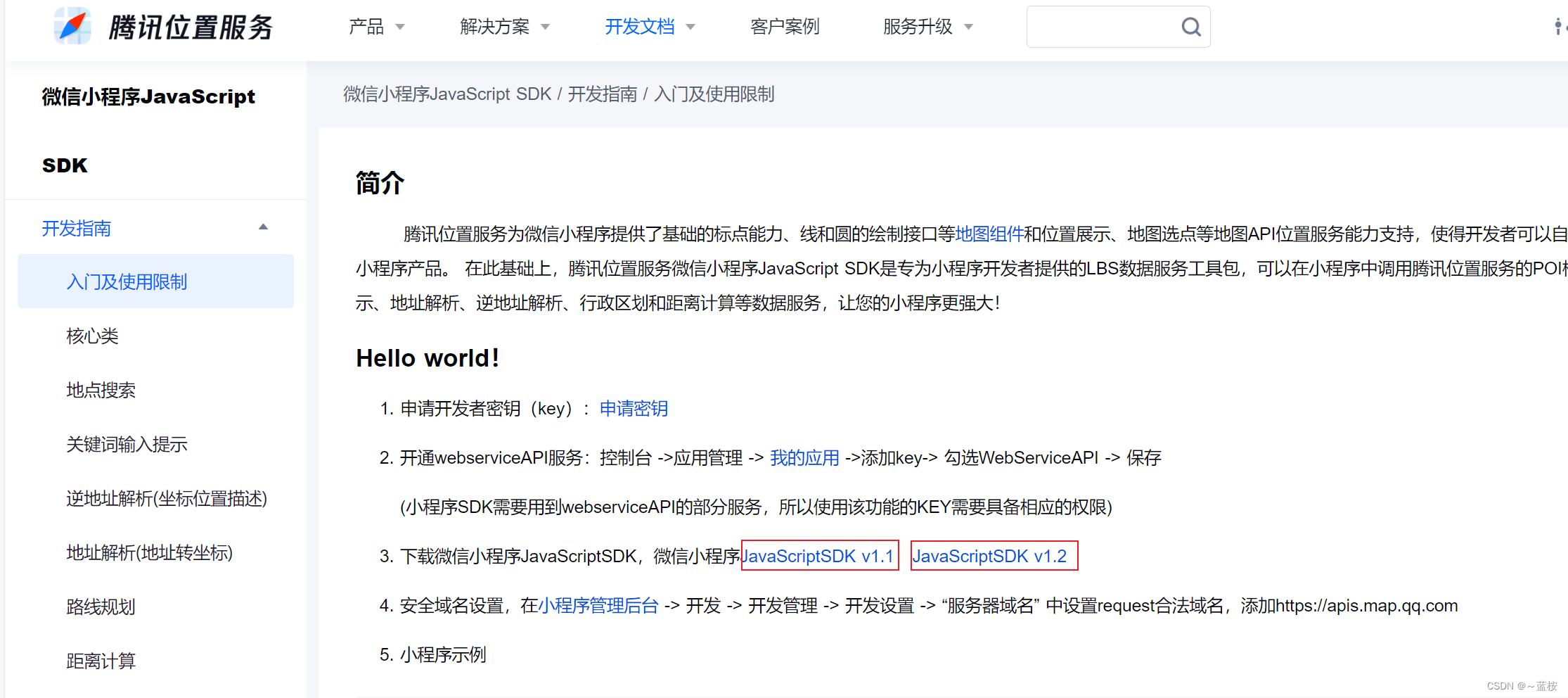
Task: Click the 地图组件 link
Action: pyautogui.click(x=989, y=234)
